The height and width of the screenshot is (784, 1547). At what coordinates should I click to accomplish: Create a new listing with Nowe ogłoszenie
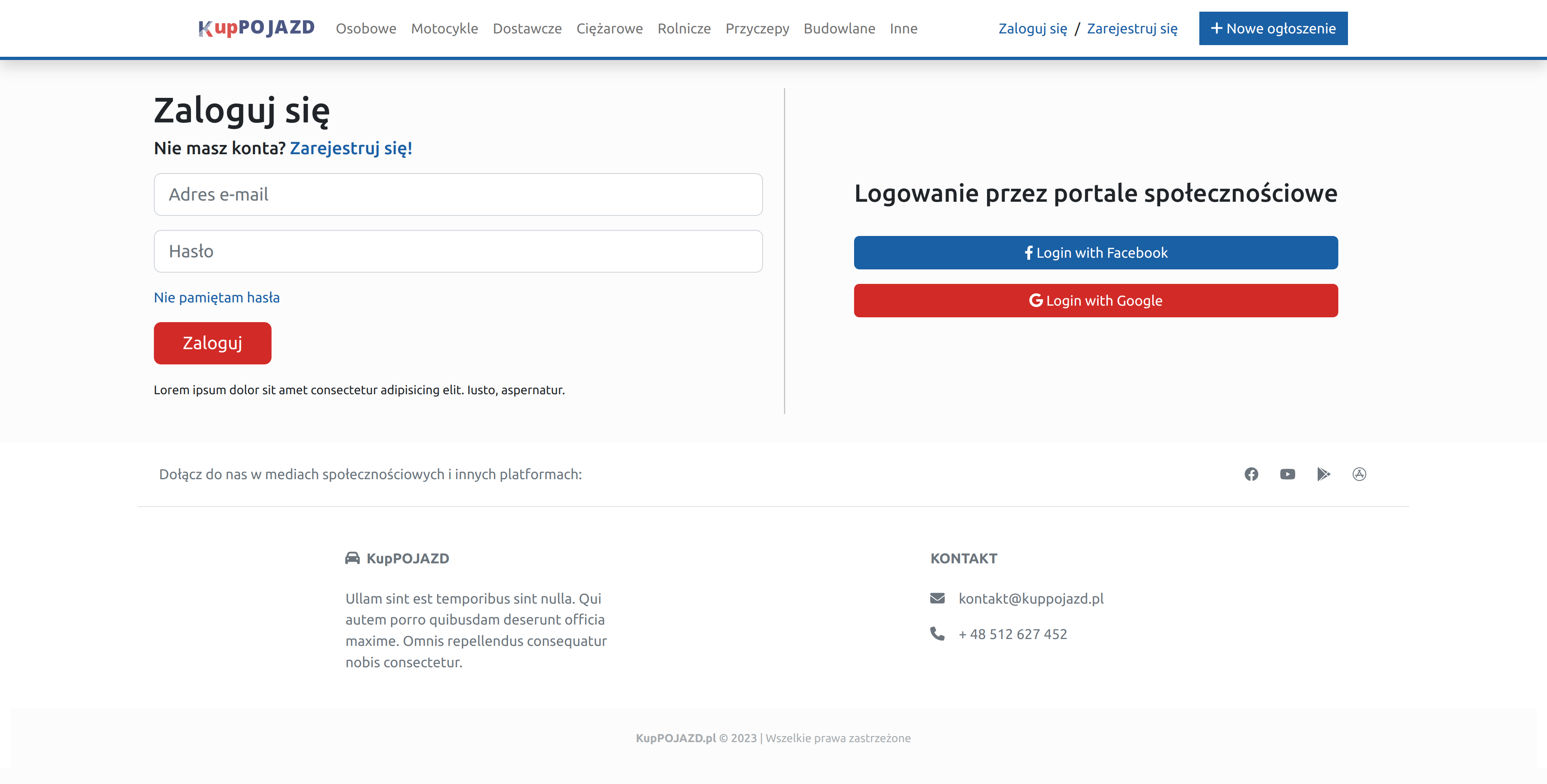[x=1273, y=28]
